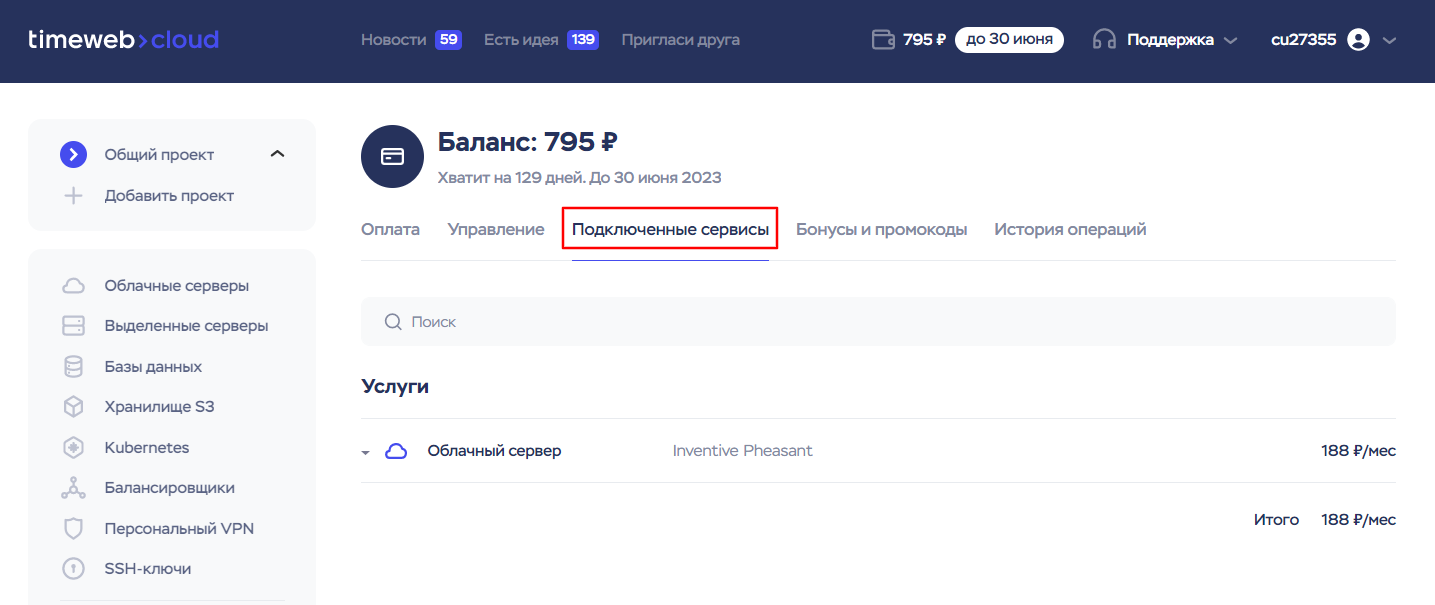Collapse the Общий проект section chevron

click(x=278, y=154)
